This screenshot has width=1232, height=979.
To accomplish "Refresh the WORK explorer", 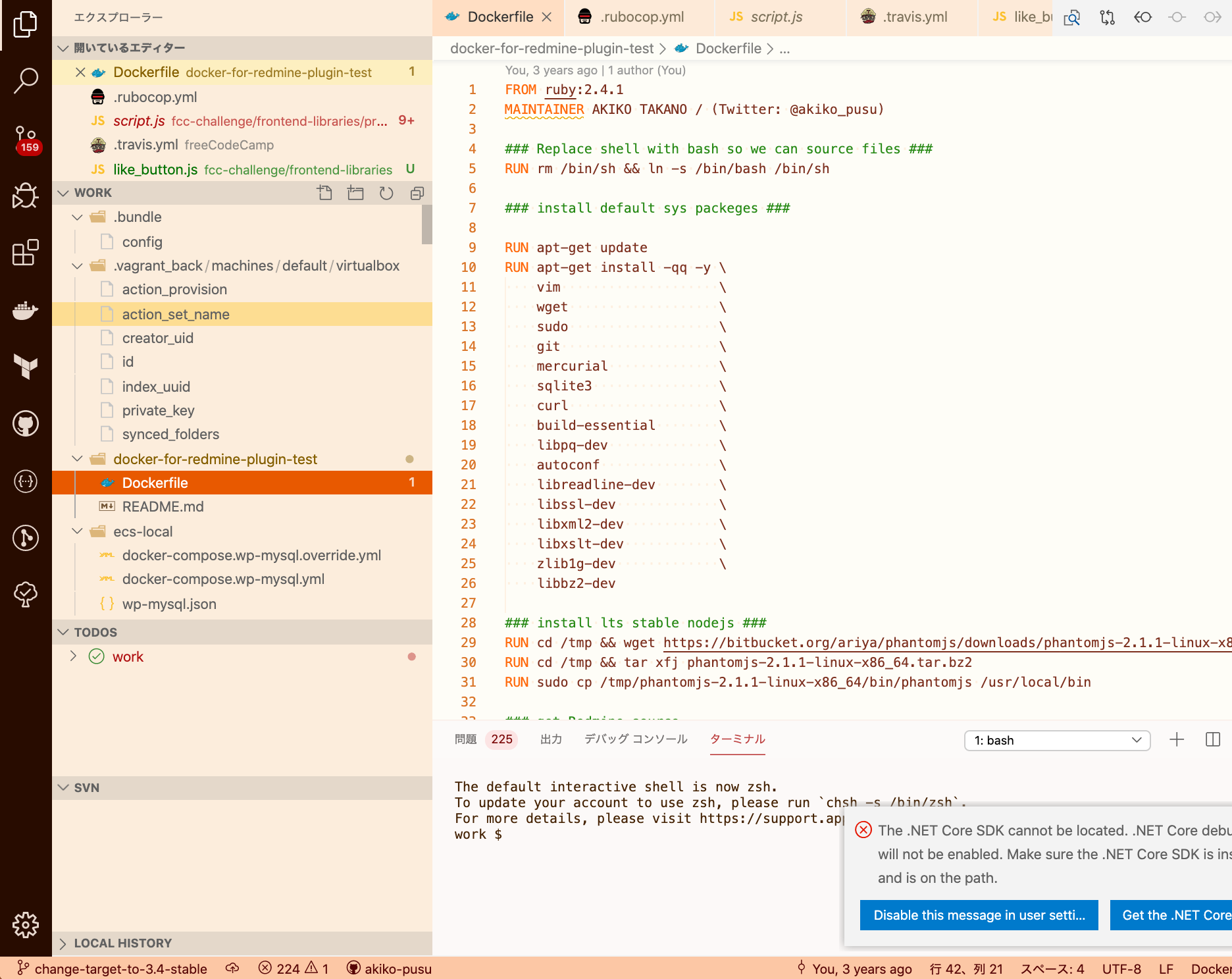I will (x=386, y=193).
